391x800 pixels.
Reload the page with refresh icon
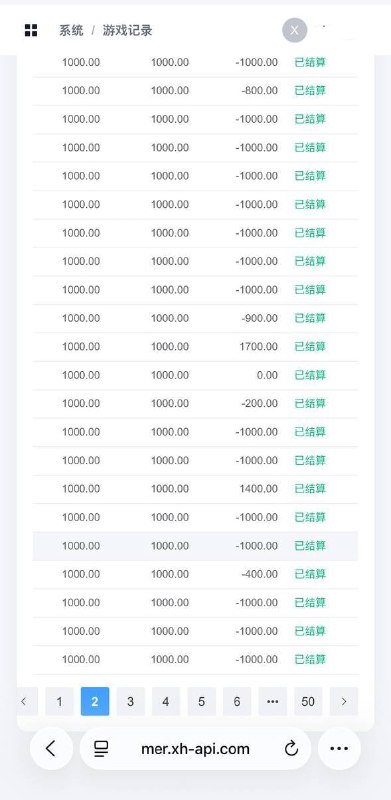[x=291, y=748]
